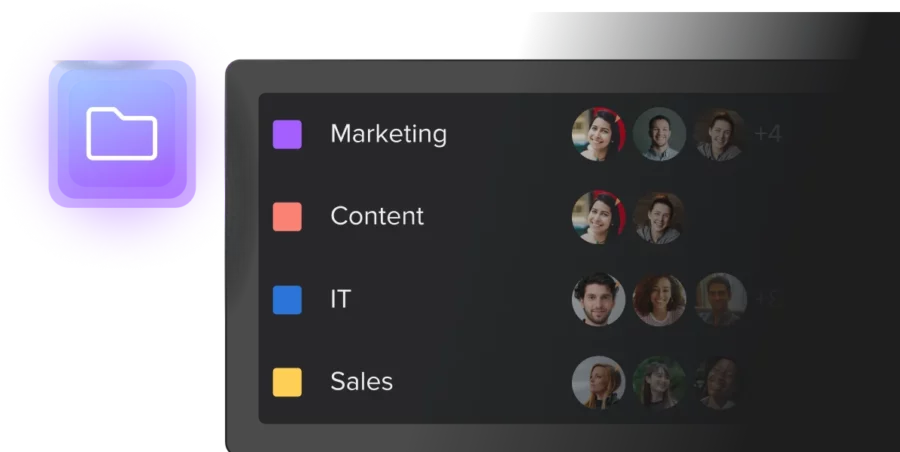Open the Sales group
This screenshot has height=452, width=900.
point(362,381)
